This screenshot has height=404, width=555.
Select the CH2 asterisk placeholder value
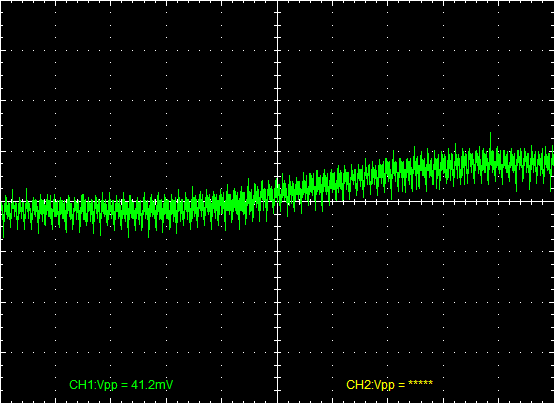[420, 383]
